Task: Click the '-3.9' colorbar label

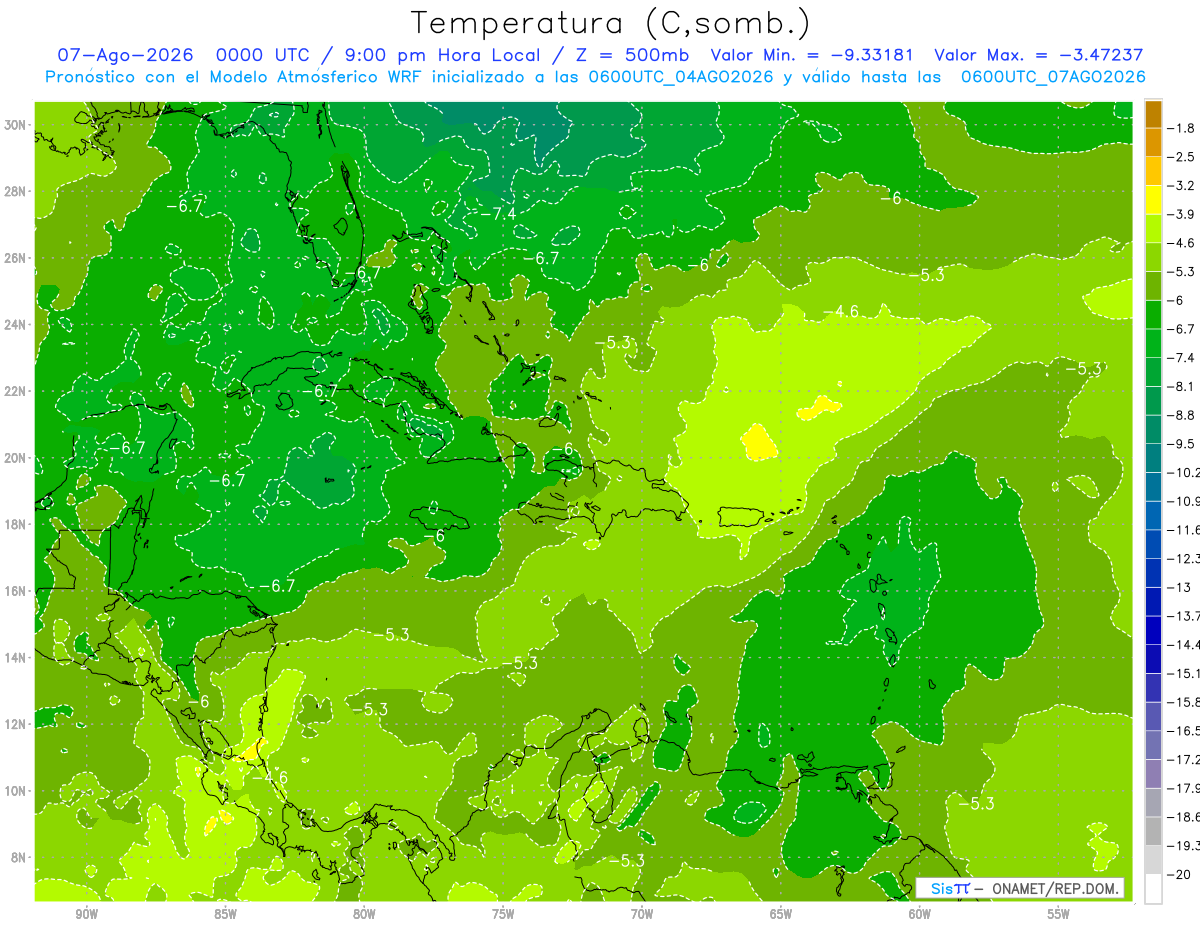Action: 1183,214
